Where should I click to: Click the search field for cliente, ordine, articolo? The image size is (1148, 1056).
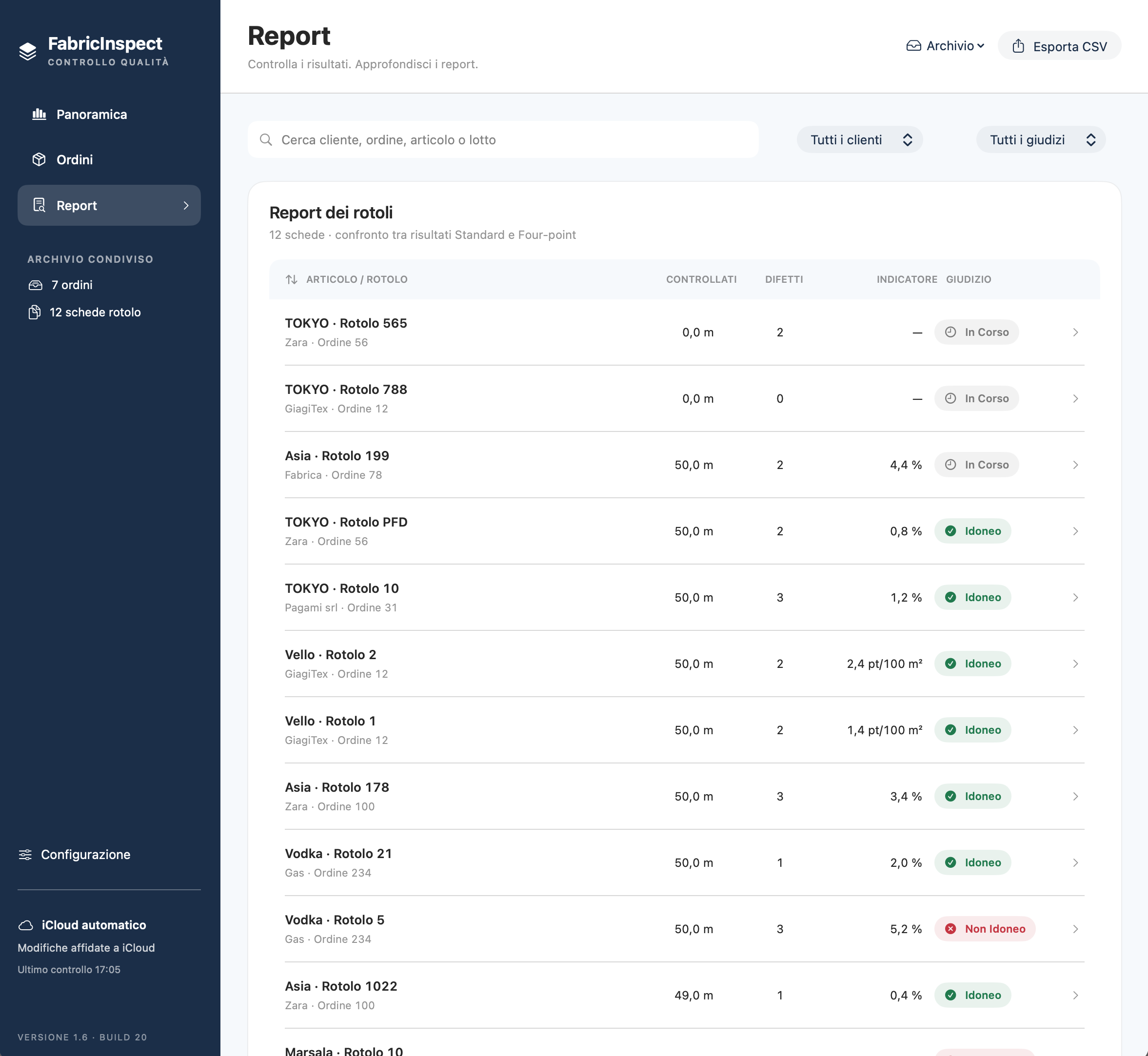coord(503,140)
